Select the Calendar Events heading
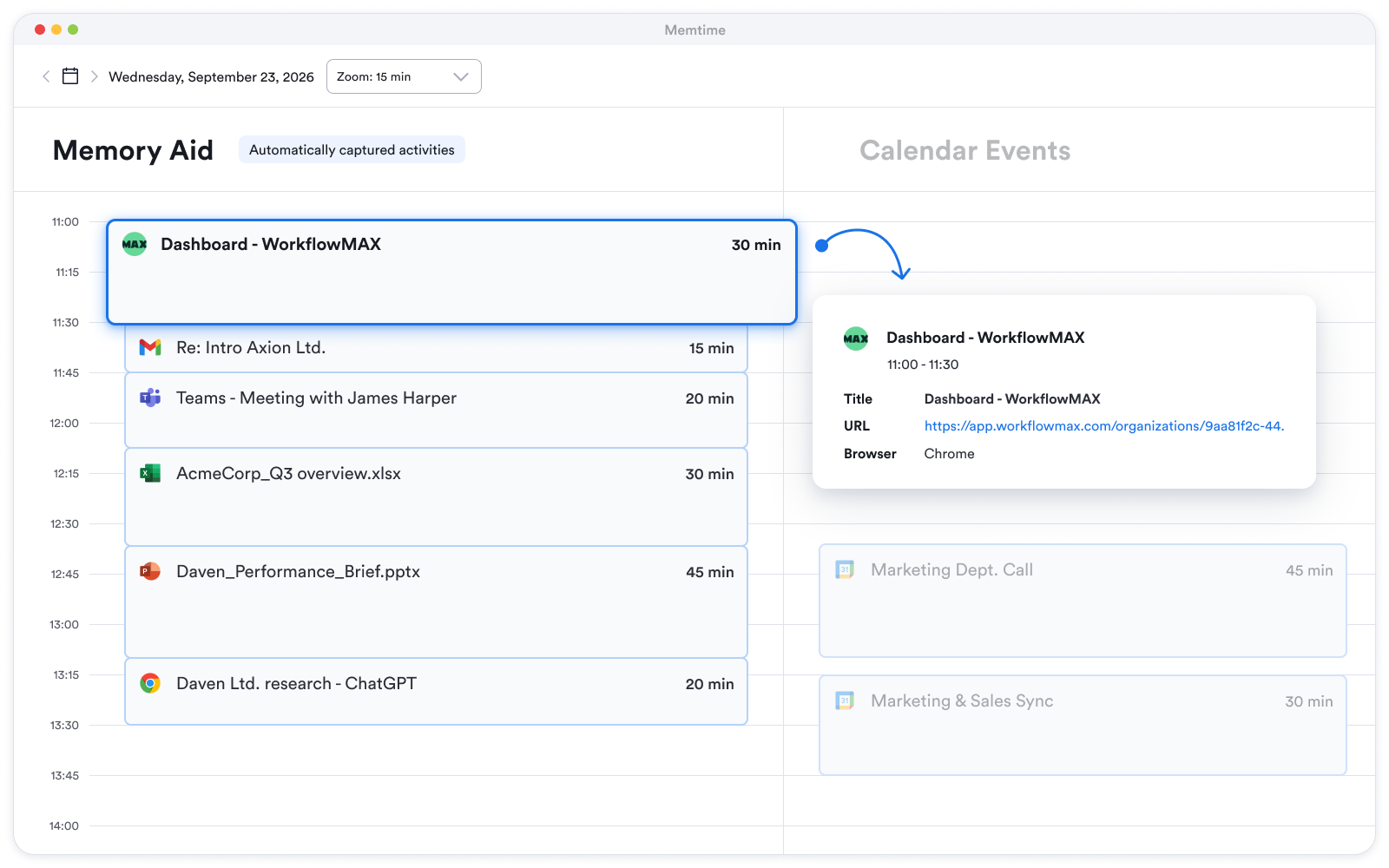1389x868 pixels. [964, 150]
